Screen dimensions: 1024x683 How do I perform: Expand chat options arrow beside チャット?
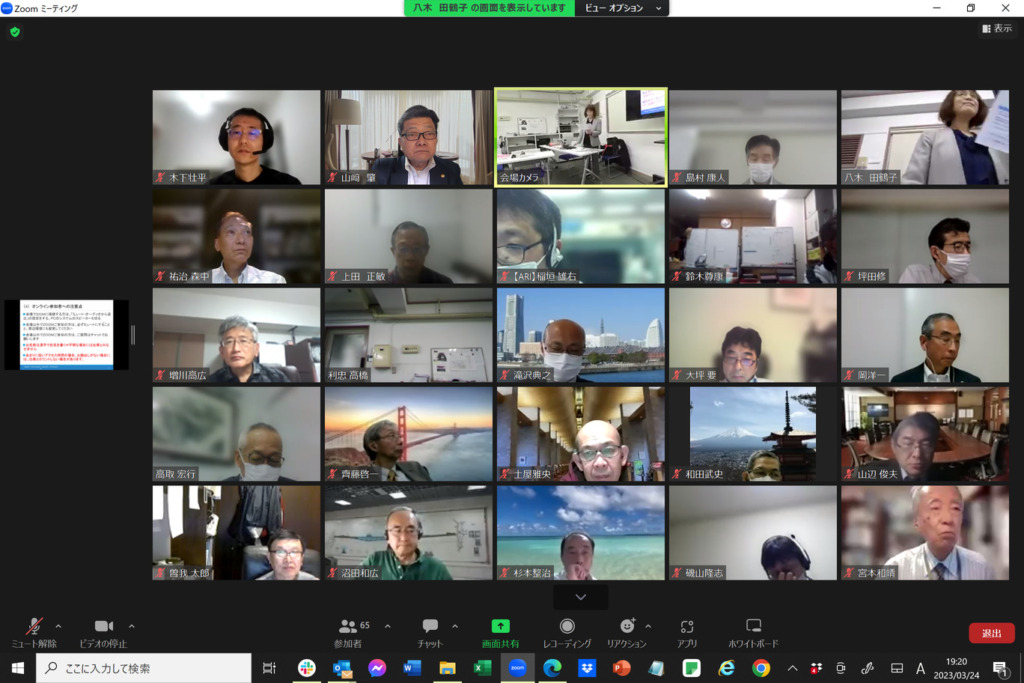pyautogui.click(x=455, y=626)
